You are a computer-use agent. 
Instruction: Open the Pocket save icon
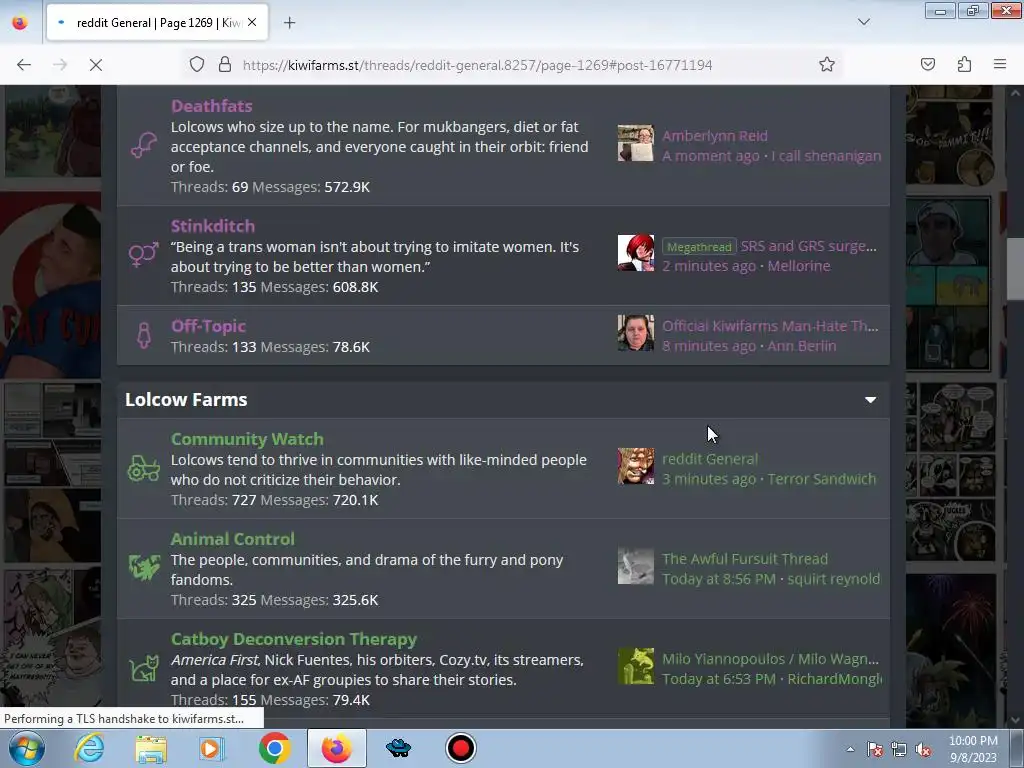point(927,65)
